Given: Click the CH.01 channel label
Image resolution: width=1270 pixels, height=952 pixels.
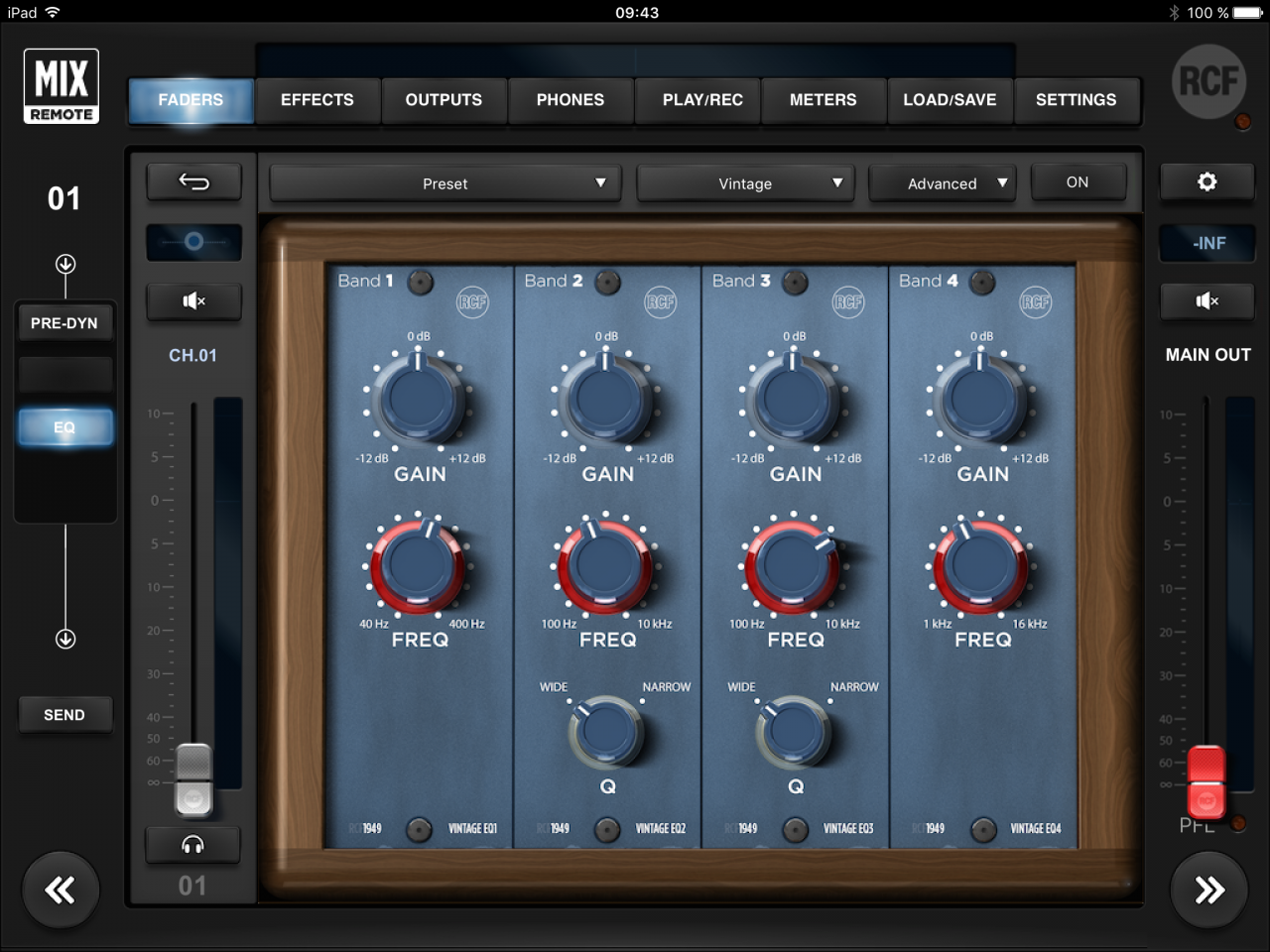Looking at the screenshot, I should coord(192,355).
